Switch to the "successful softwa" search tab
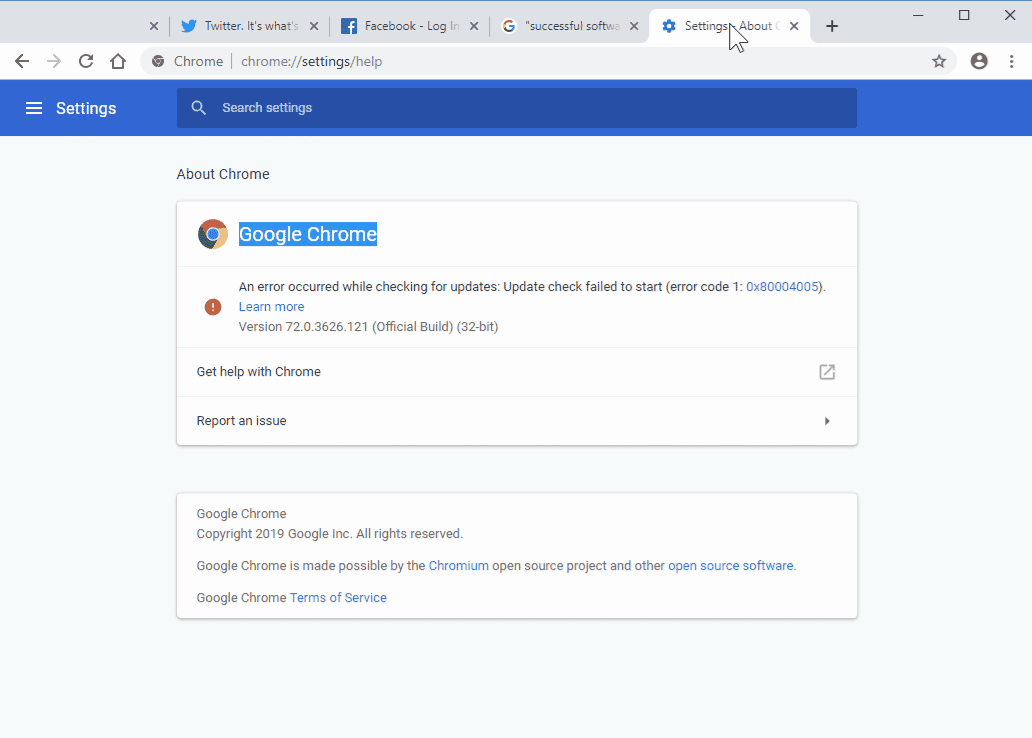 (x=571, y=26)
